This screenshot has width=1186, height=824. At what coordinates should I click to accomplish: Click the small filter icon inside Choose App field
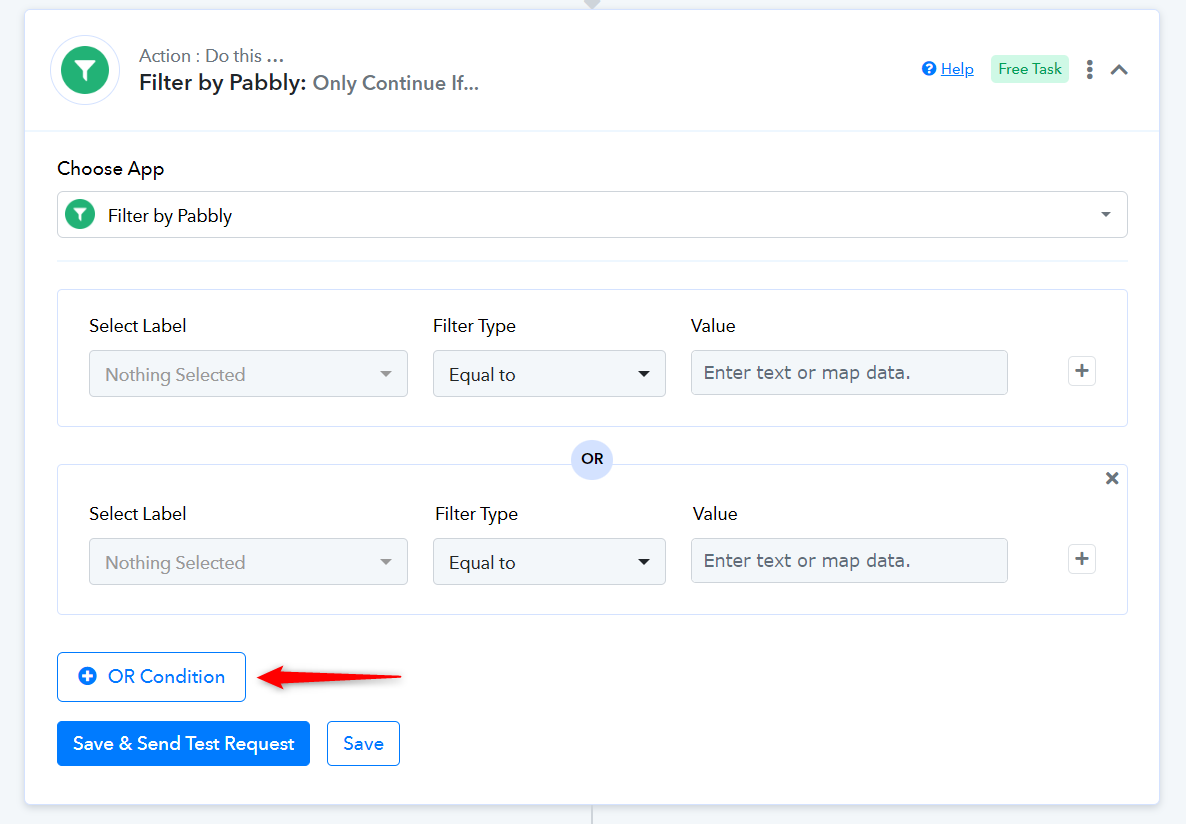pyautogui.click(x=80, y=215)
